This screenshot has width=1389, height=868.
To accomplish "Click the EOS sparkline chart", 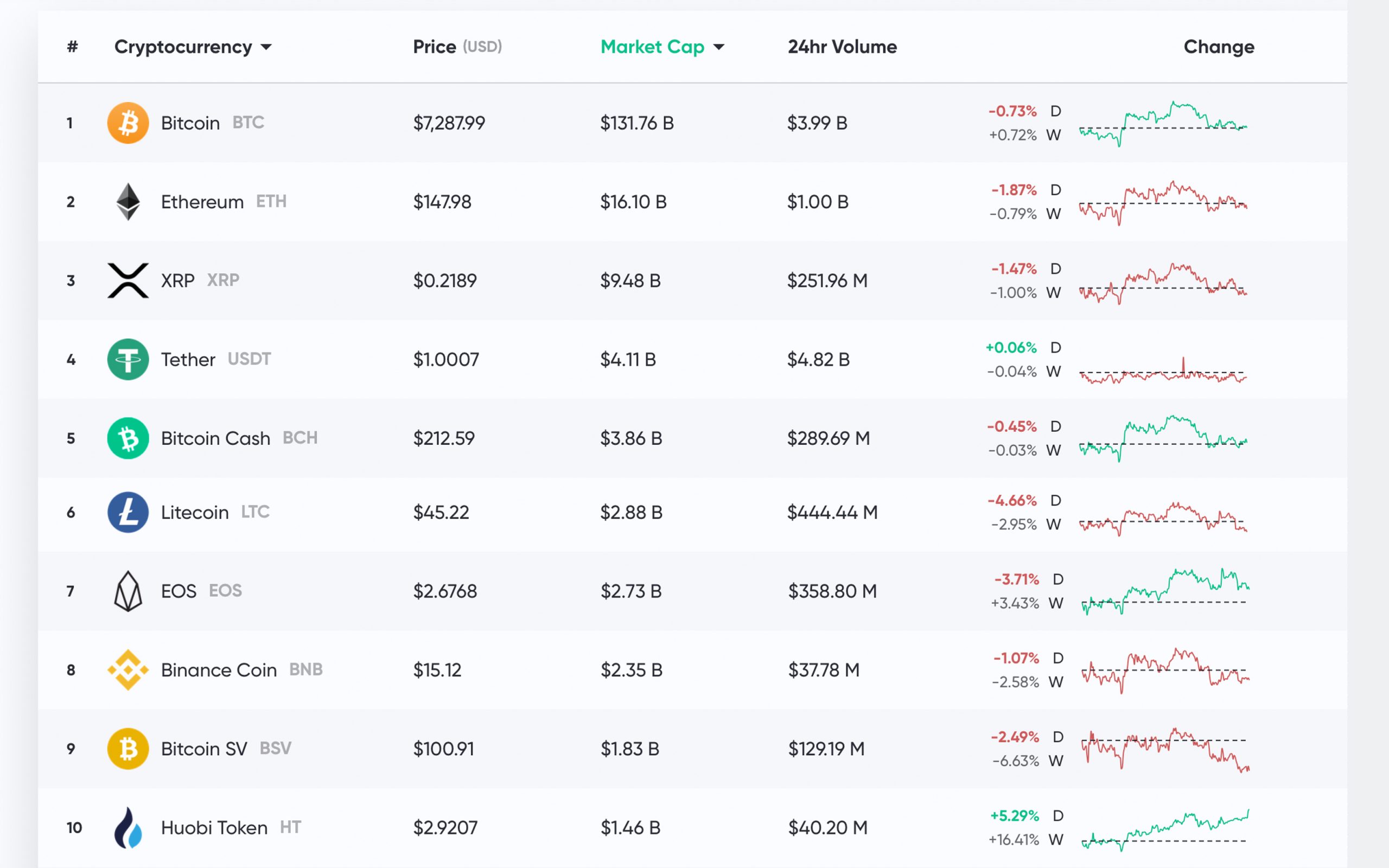I will 1165,591.
